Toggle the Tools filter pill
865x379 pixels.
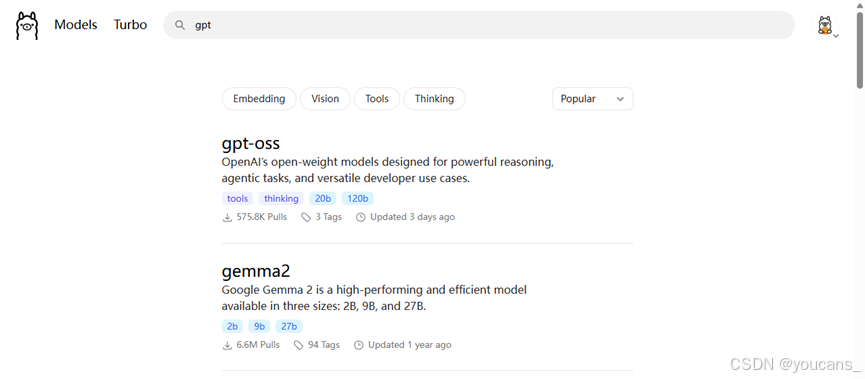pyautogui.click(x=377, y=99)
